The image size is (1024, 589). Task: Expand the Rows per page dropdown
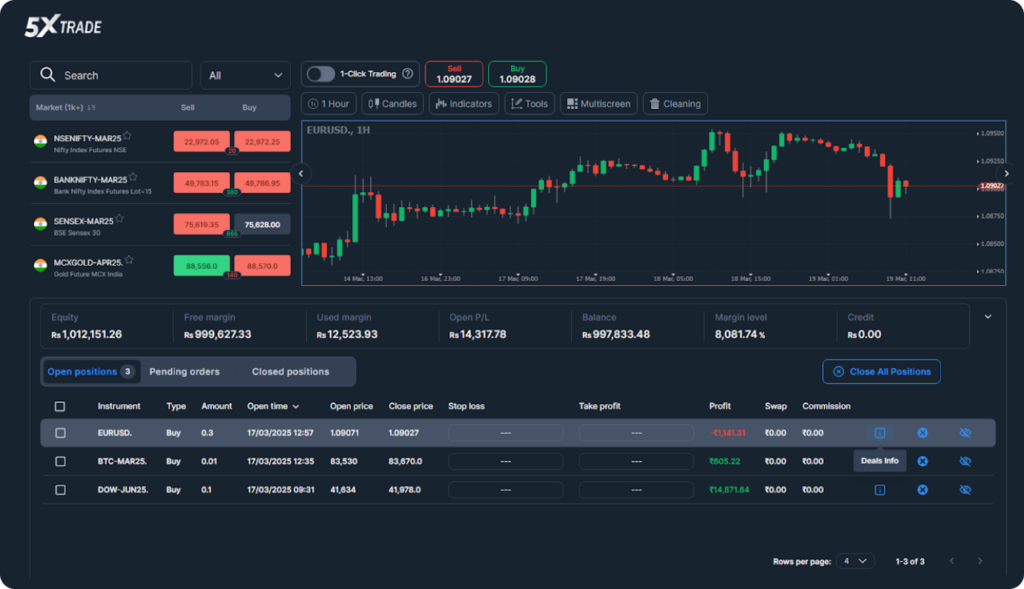pos(855,561)
